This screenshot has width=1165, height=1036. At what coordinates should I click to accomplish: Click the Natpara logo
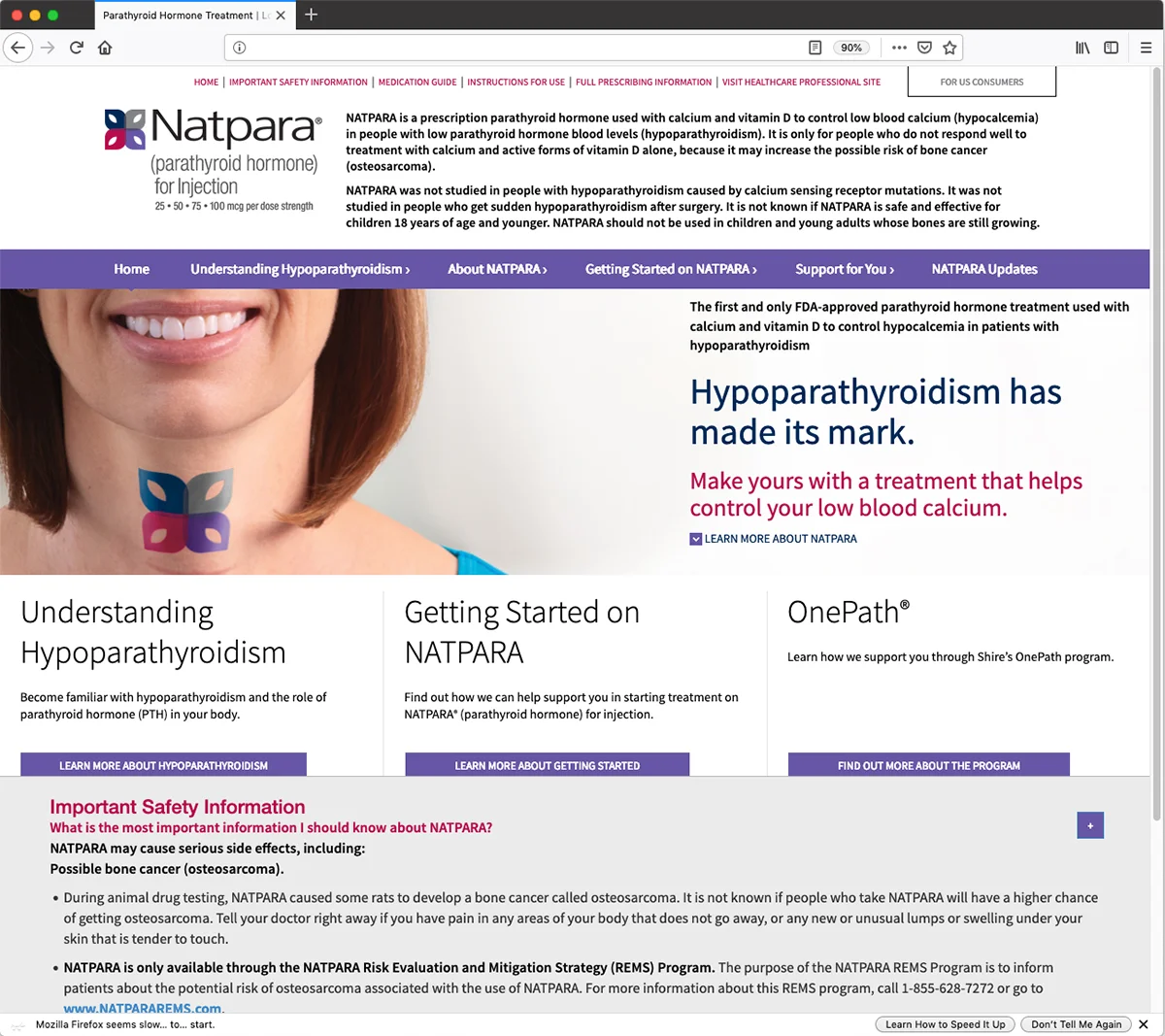(214, 159)
